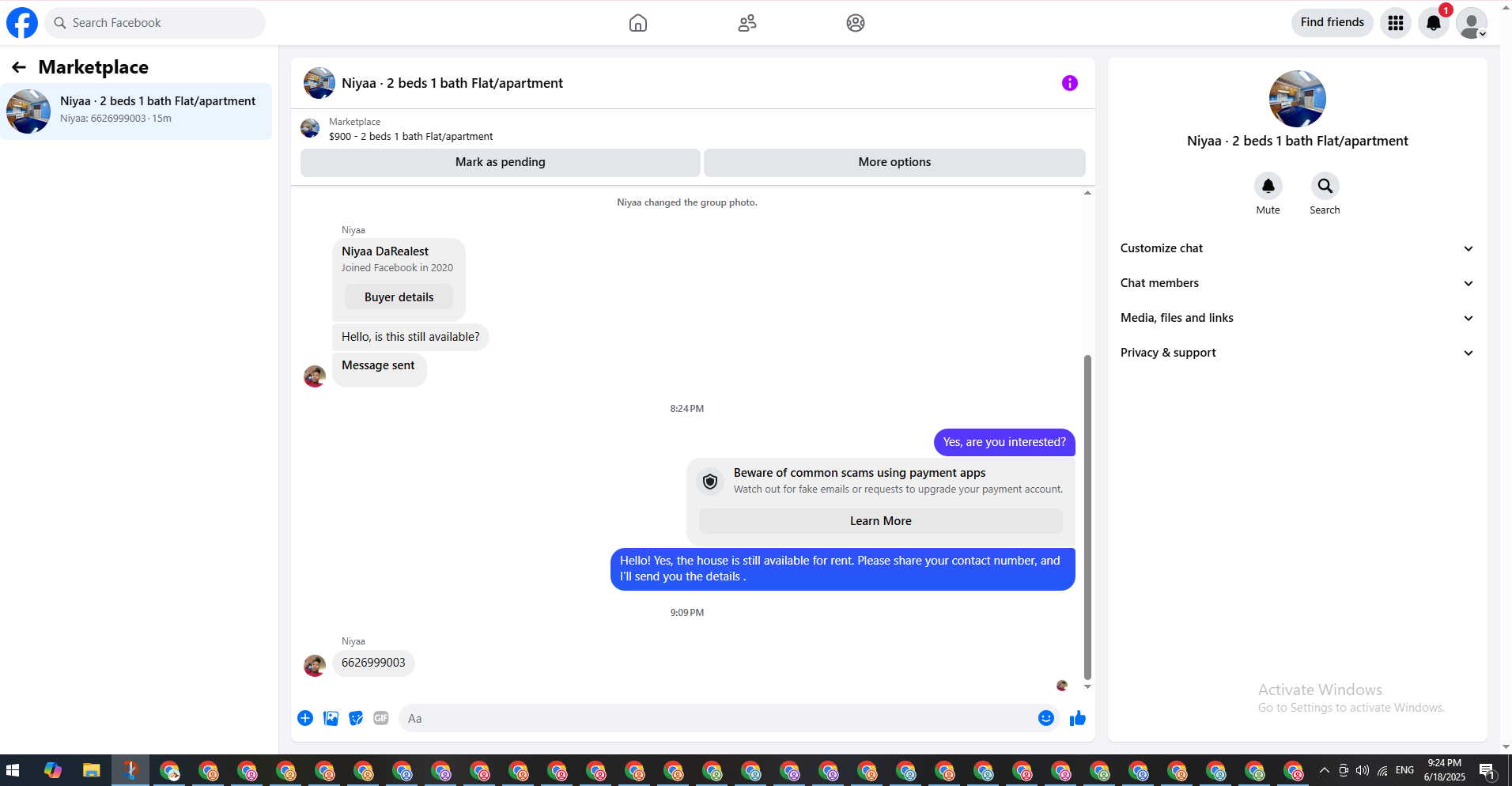Image resolution: width=1512 pixels, height=786 pixels.
Task: Click the chat header apartment avatar
Action: [x=319, y=83]
